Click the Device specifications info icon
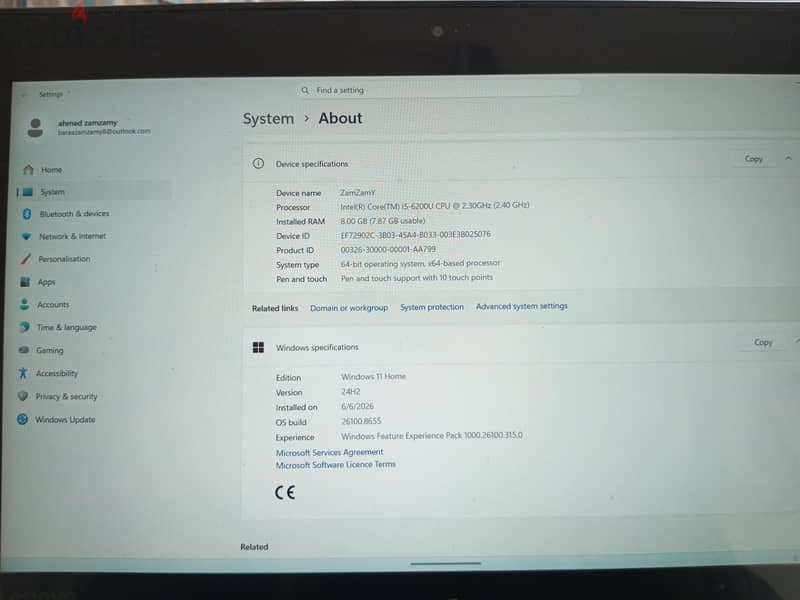Screen dimensions: 800x600 click(x=258, y=164)
